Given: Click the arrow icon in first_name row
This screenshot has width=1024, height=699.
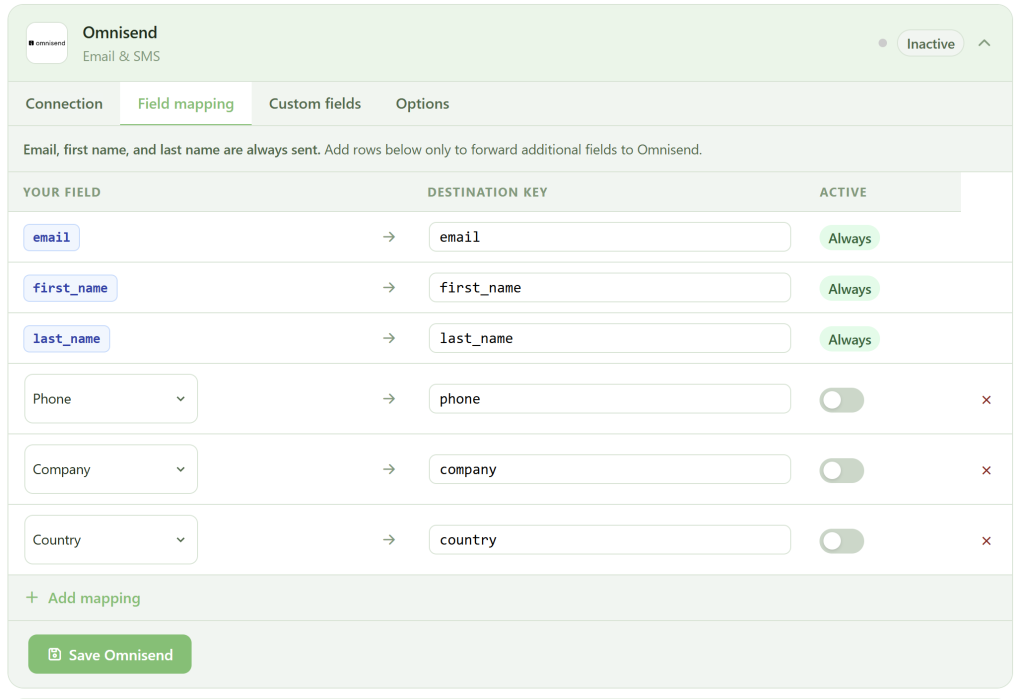Looking at the screenshot, I should [x=389, y=287].
